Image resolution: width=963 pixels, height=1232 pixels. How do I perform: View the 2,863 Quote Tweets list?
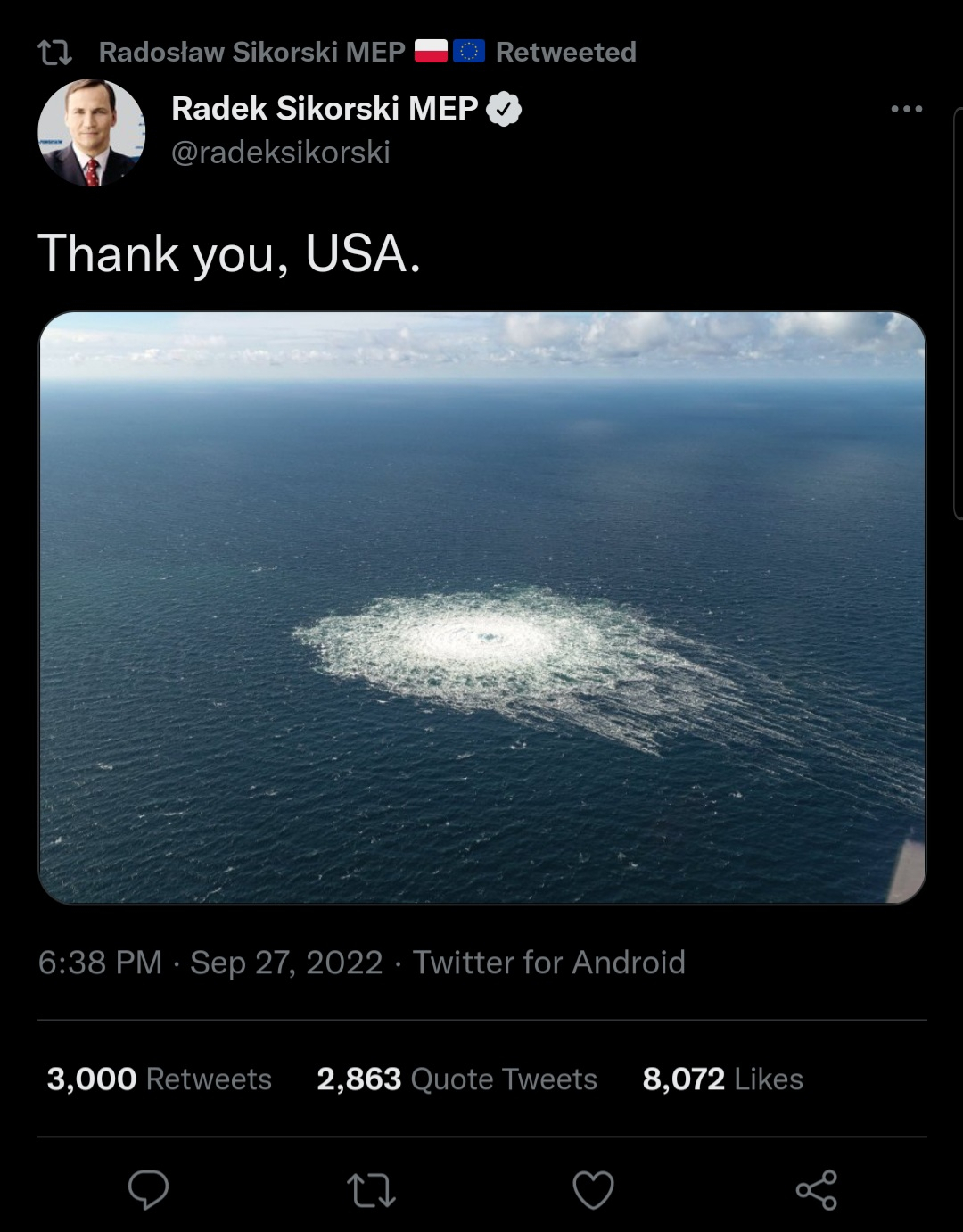pyautogui.click(x=457, y=1079)
